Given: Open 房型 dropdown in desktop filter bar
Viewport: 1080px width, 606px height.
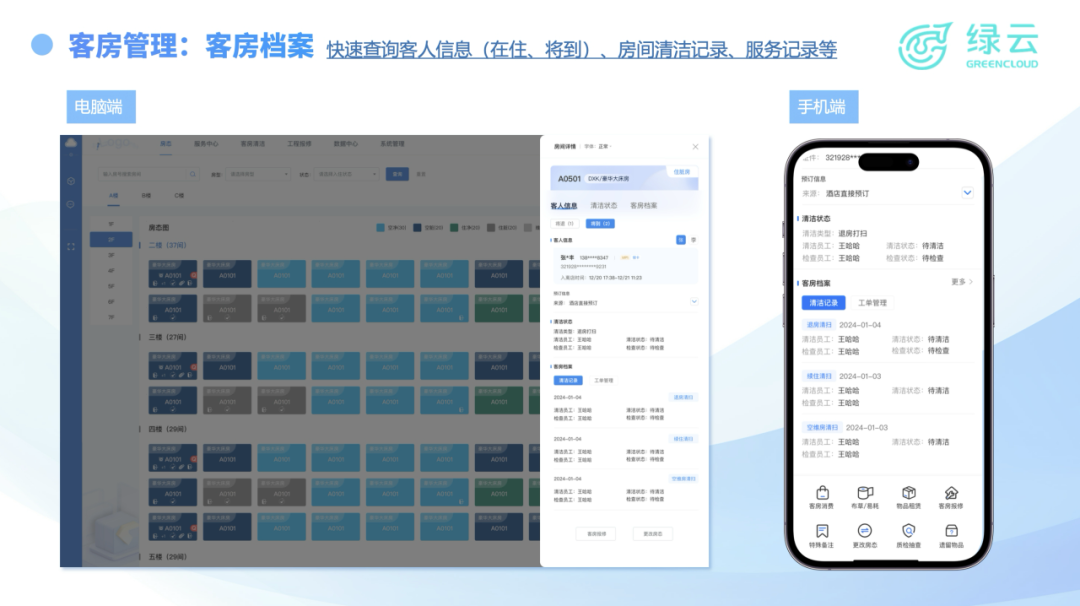Looking at the screenshot, I should [258, 174].
